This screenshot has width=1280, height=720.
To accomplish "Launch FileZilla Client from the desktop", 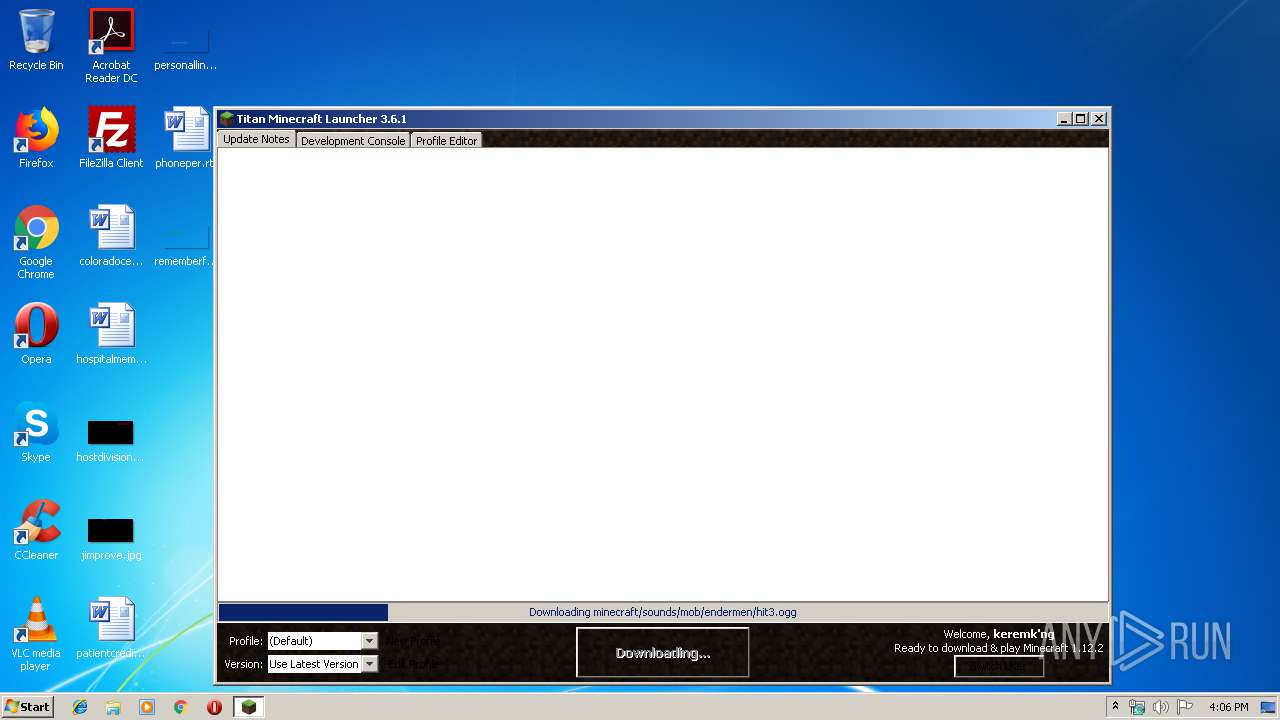I will tap(111, 138).
